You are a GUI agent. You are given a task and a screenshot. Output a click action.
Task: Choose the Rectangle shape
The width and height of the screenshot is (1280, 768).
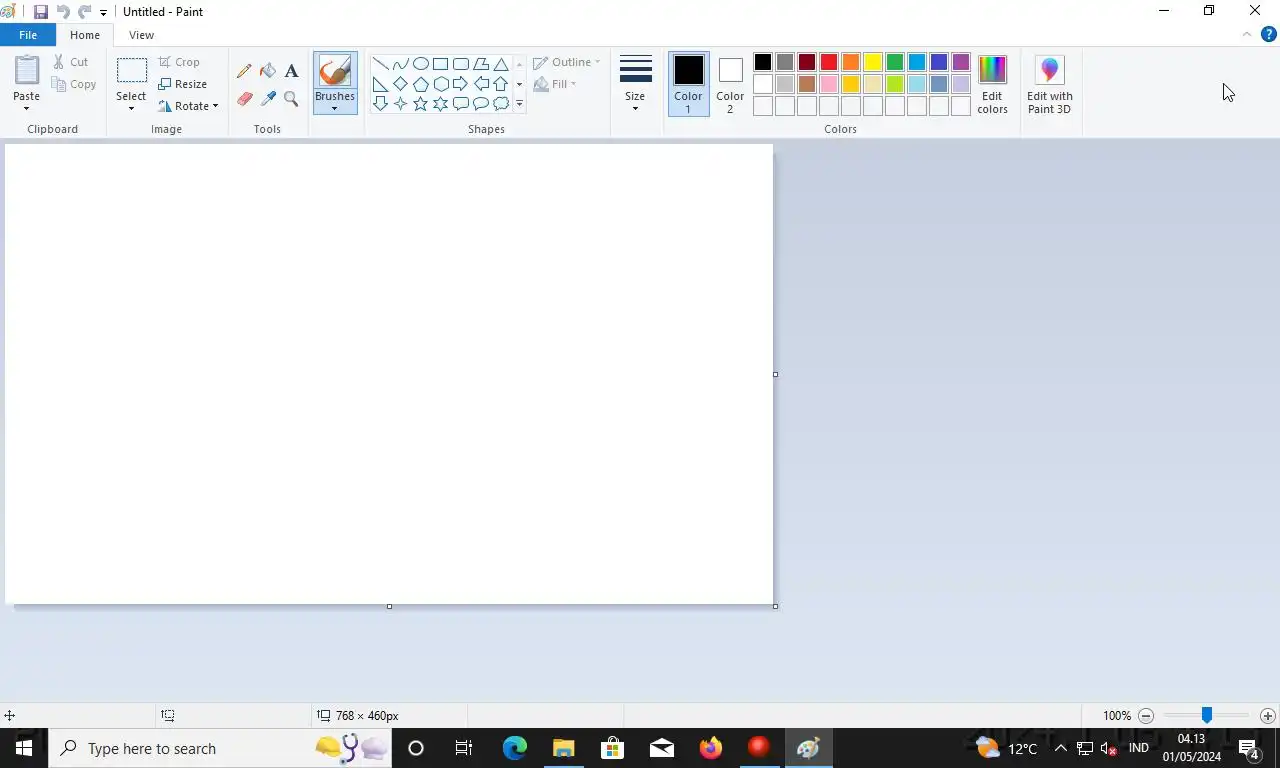coord(440,64)
